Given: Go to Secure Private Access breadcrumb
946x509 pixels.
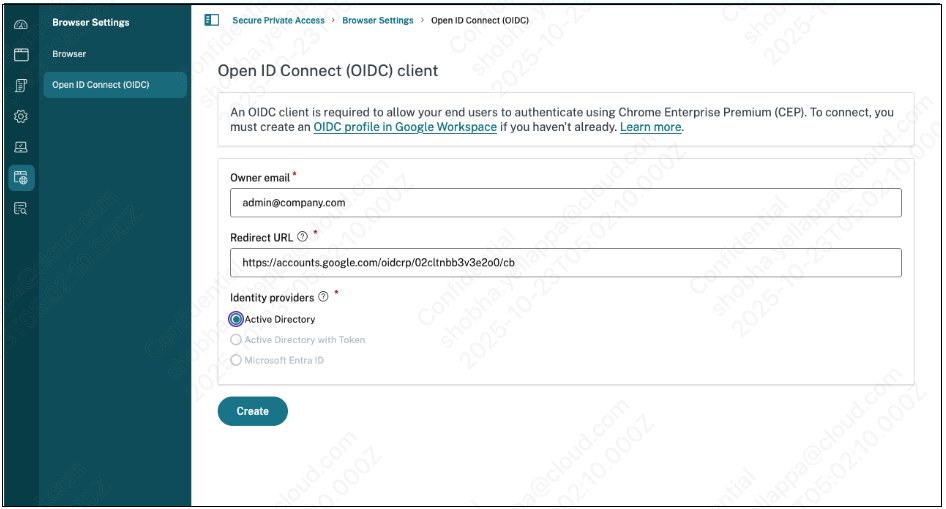Looking at the screenshot, I should (x=278, y=21).
